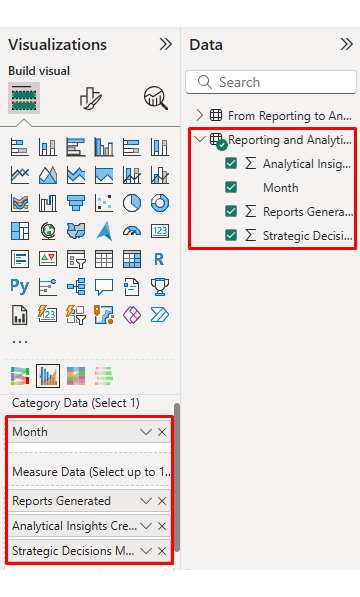Image resolution: width=360 pixels, height=597 pixels.
Task: Uncheck the Analytical Insig... field
Action: coord(231,163)
